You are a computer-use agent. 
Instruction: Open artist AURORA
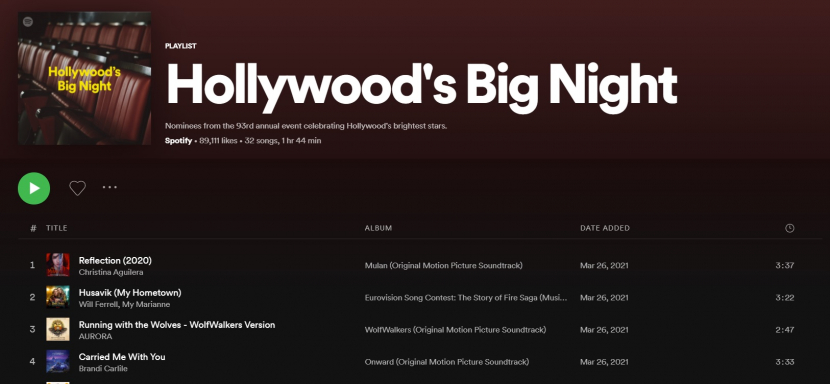[x=95, y=337]
